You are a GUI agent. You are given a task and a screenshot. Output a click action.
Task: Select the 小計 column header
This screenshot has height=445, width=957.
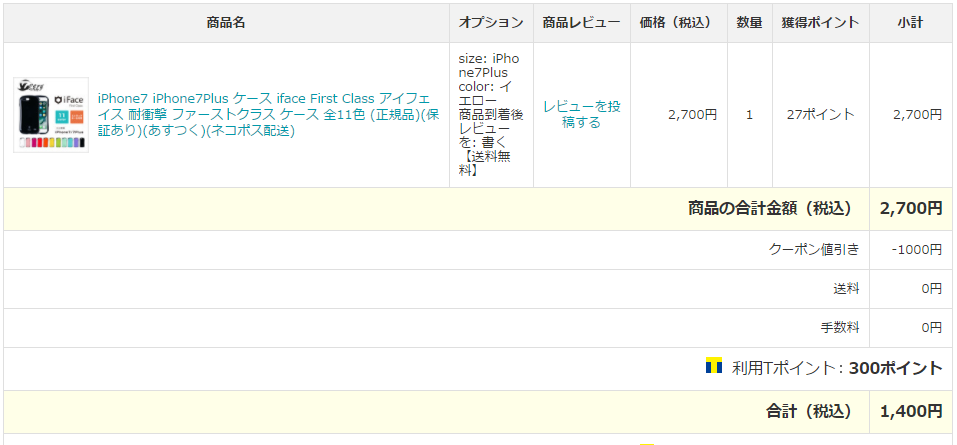pos(911,23)
